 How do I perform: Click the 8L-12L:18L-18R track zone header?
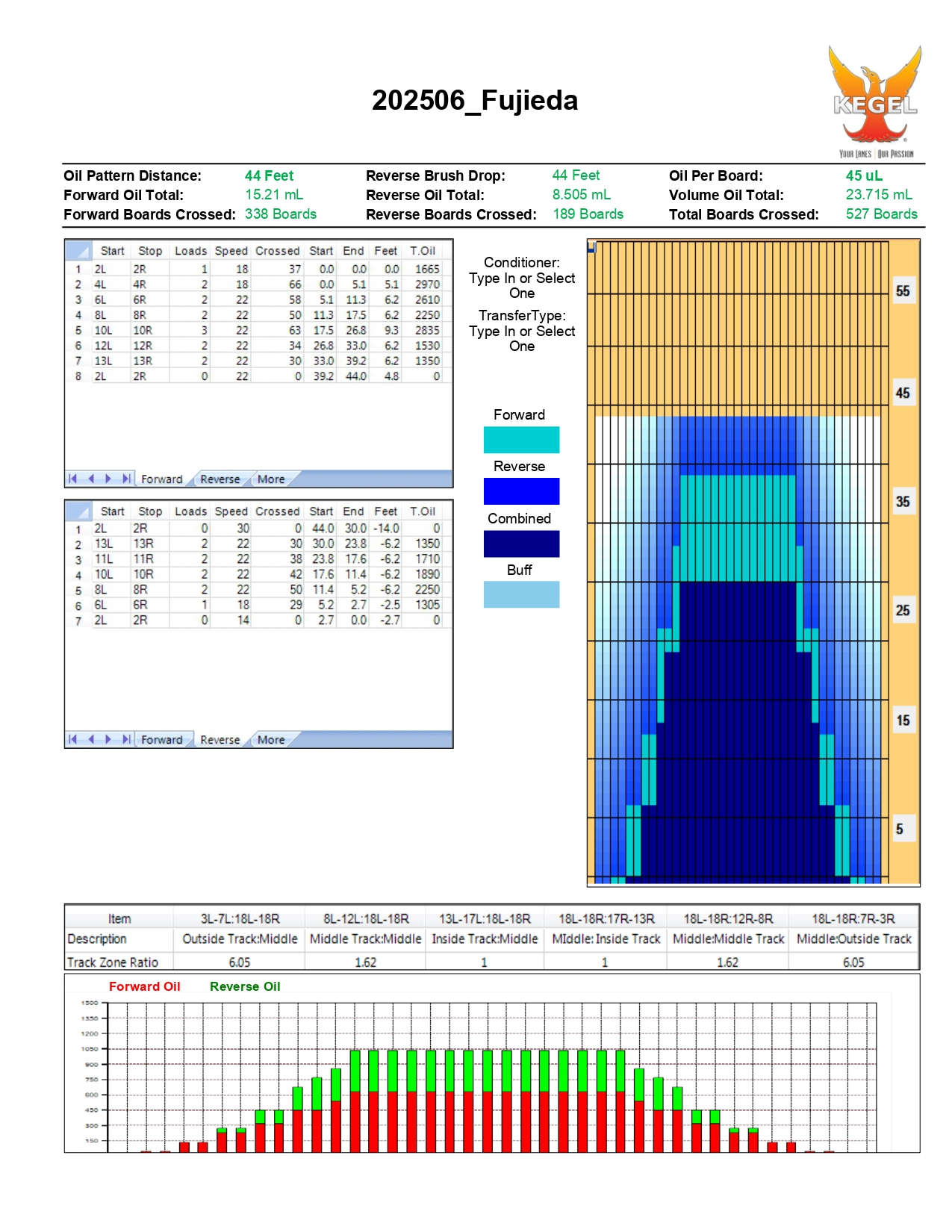(x=366, y=918)
